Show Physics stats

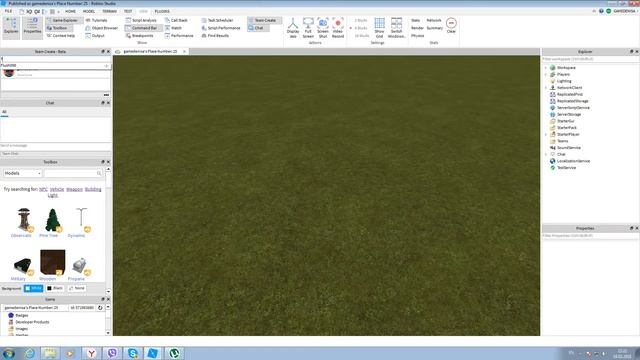coord(417,36)
